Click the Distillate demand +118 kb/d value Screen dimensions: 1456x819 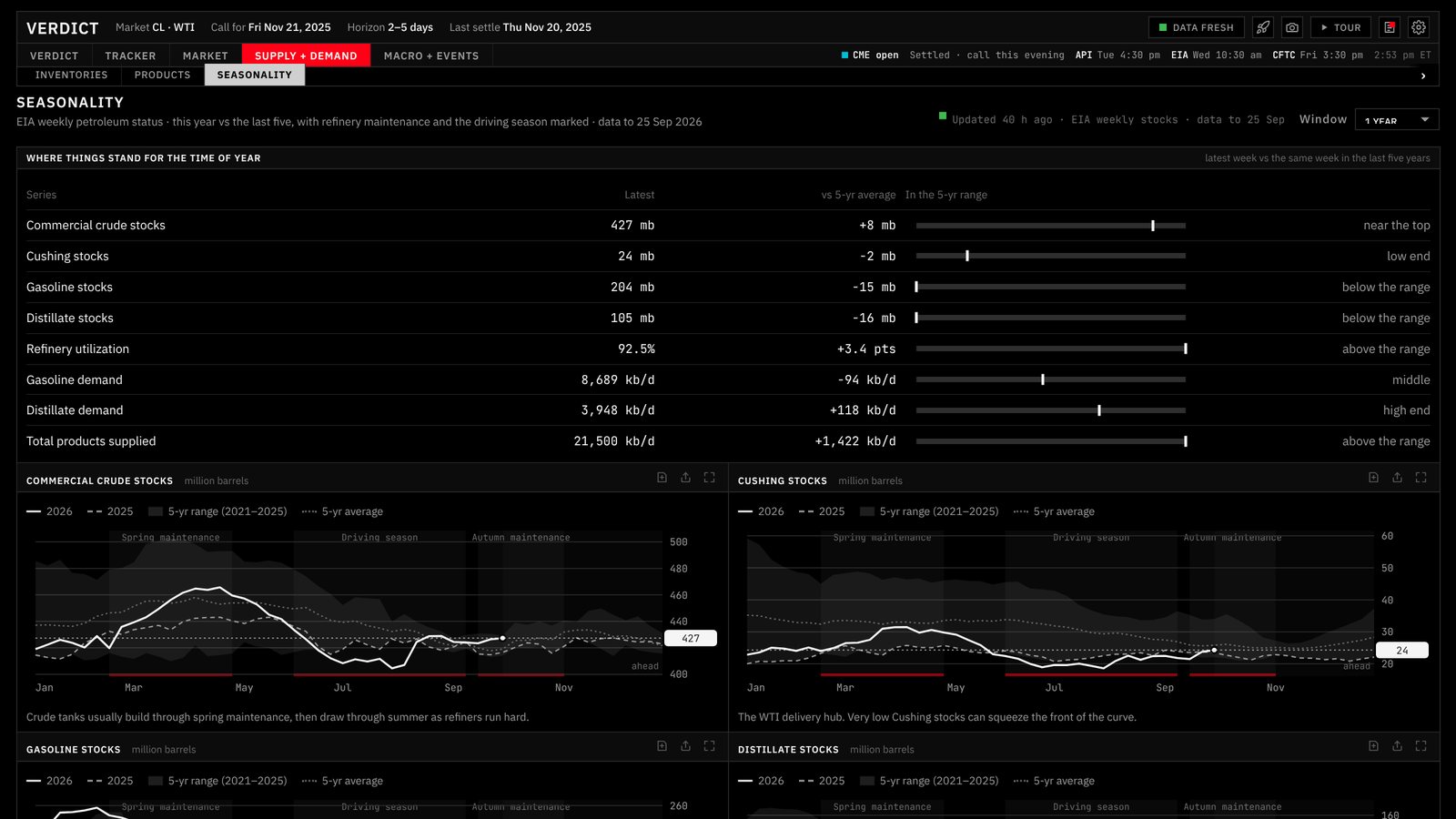tap(863, 410)
